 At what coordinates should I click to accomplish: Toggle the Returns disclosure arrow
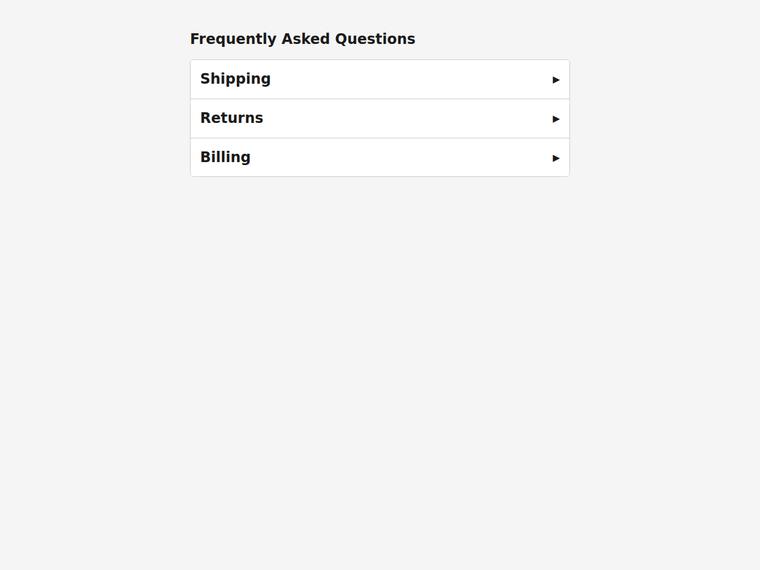coord(555,119)
